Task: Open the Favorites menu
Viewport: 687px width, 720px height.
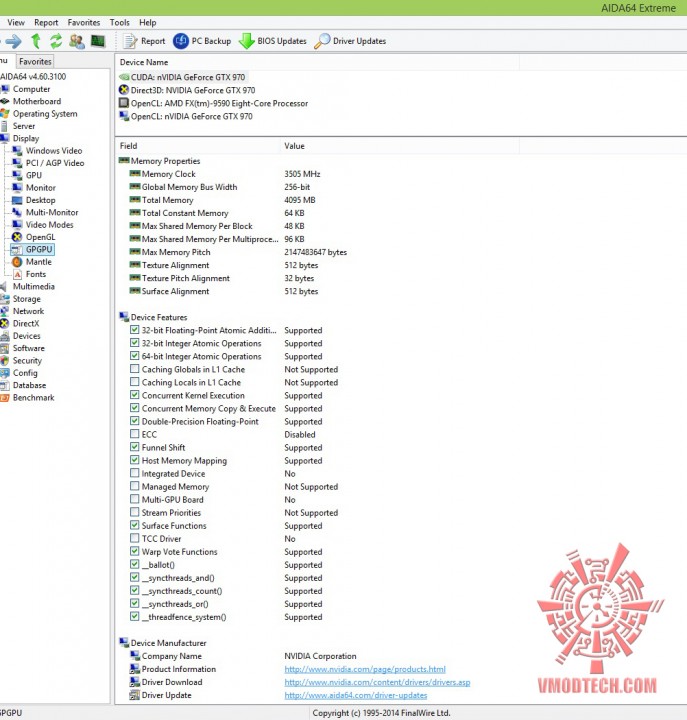Action: tap(84, 22)
